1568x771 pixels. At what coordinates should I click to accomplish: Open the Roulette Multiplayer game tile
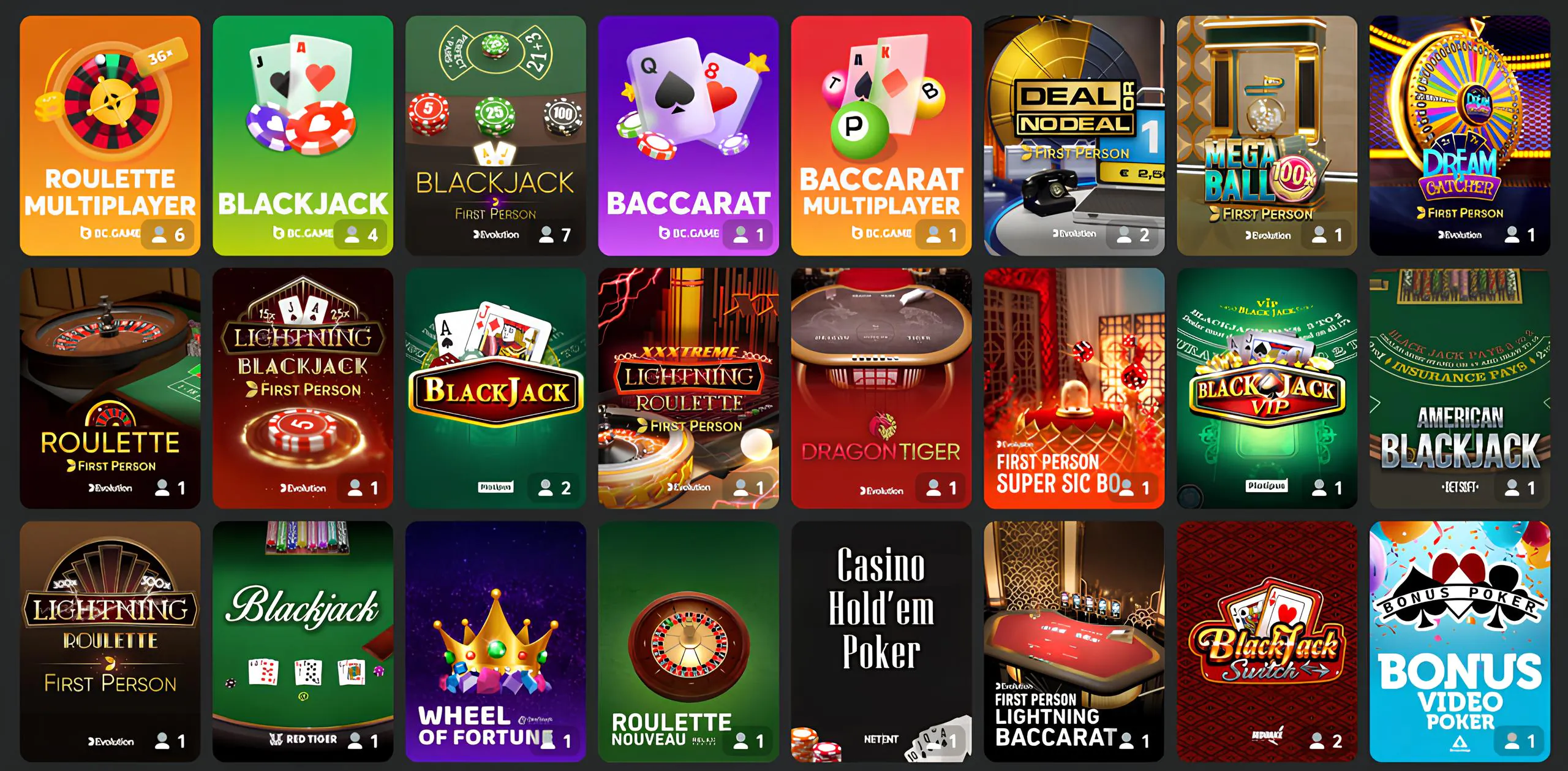[x=110, y=135]
